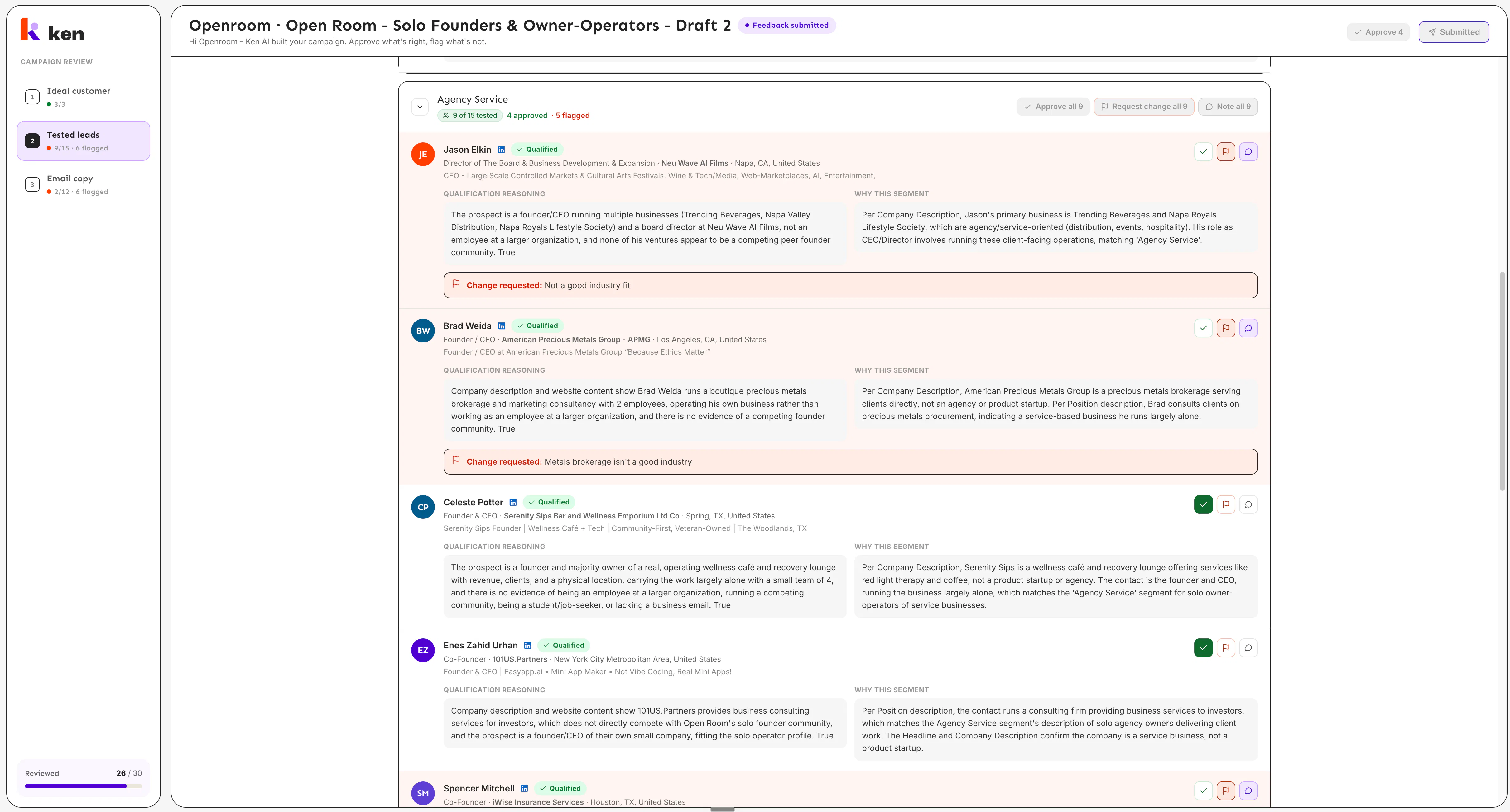Click the Feedback submitted status badge
The image size is (1510, 812).
click(787, 25)
